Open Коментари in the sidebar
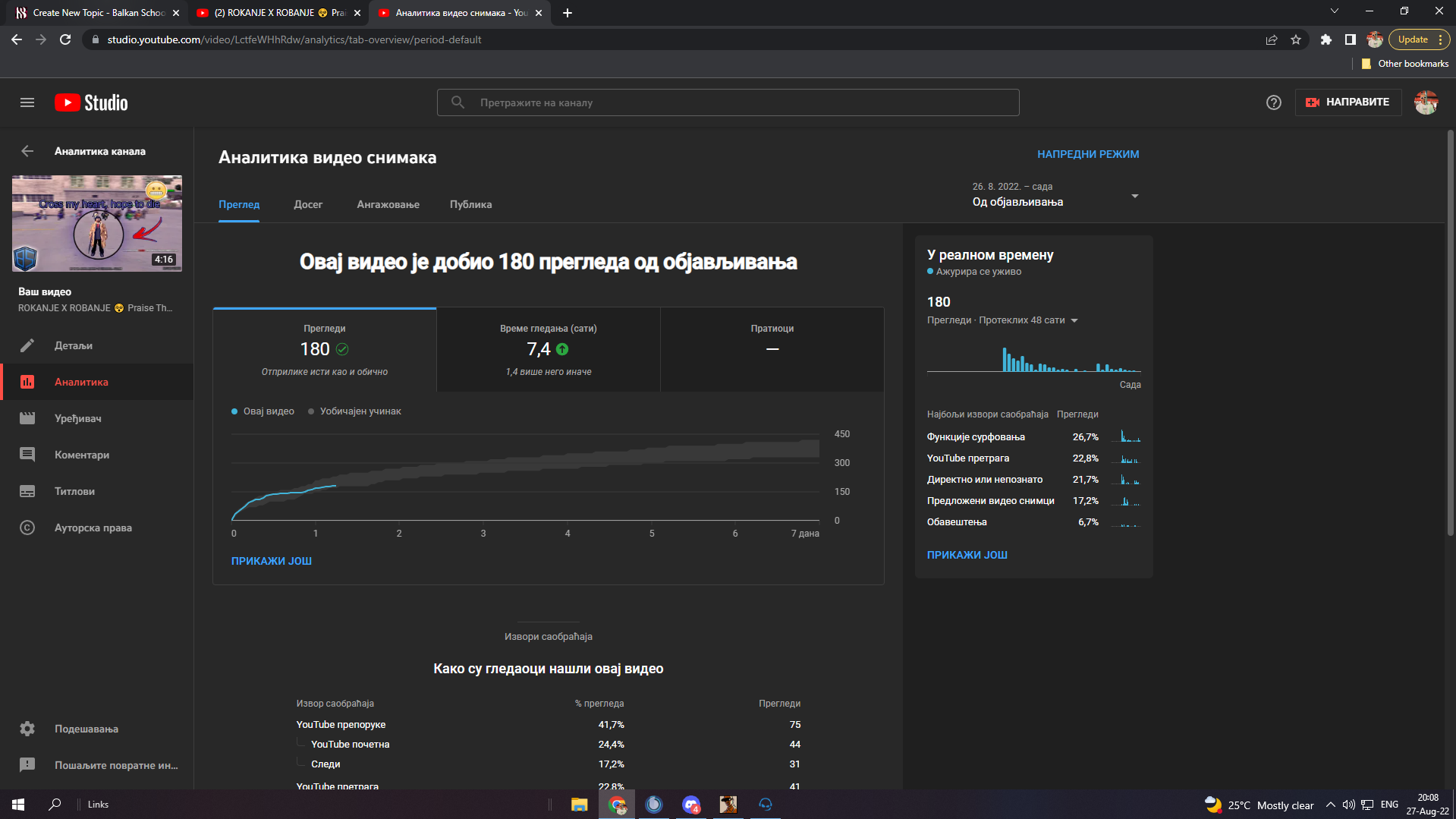Screen dimensions: 1456x819 [97, 455]
